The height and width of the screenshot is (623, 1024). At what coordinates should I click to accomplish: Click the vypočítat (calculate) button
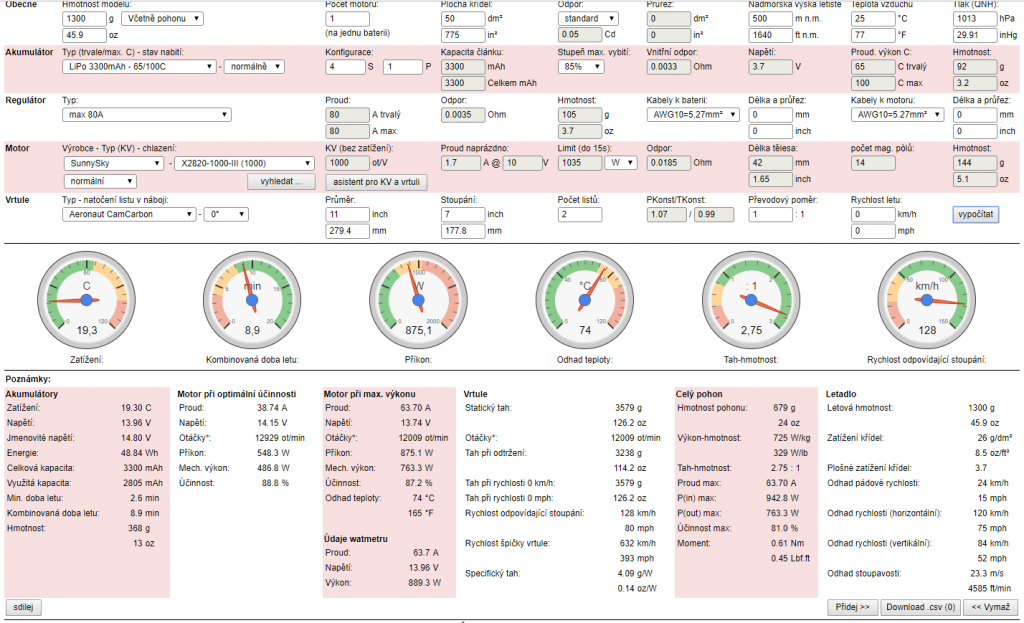tap(976, 214)
